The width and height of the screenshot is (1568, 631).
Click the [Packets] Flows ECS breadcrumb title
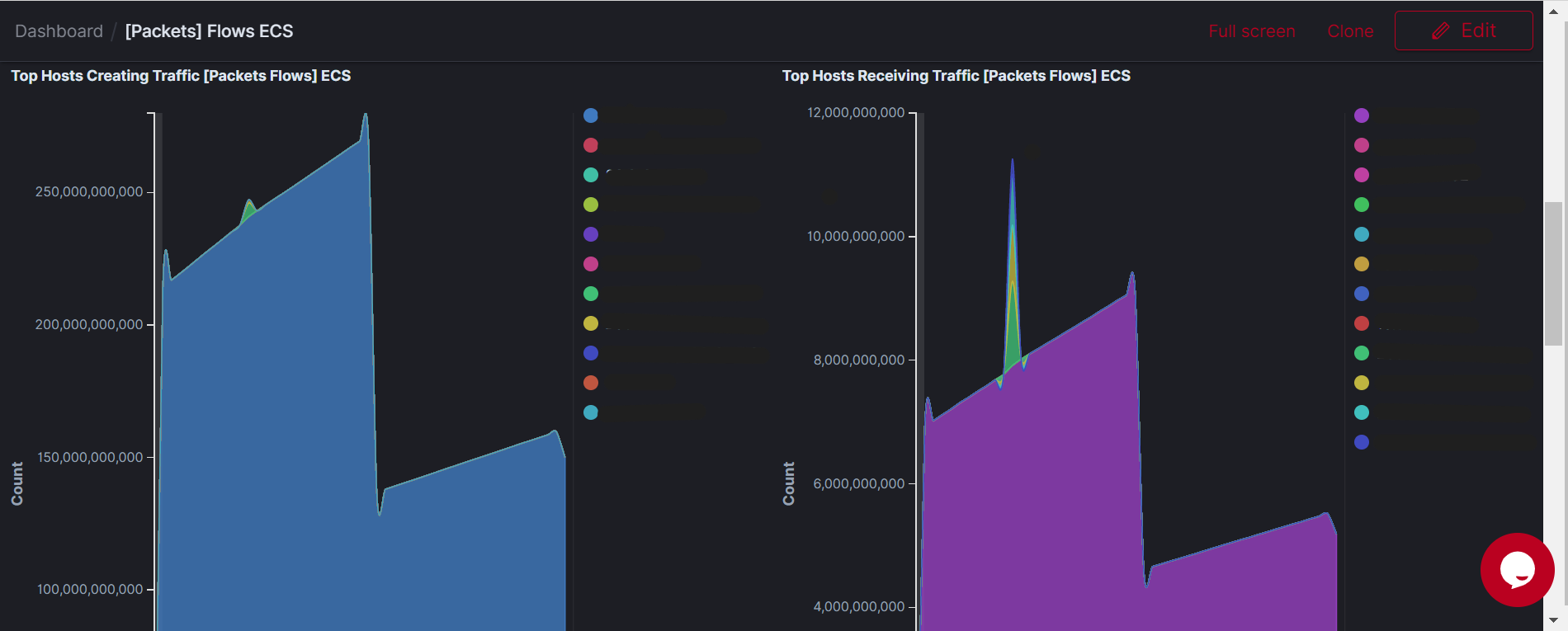tap(209, 31)
